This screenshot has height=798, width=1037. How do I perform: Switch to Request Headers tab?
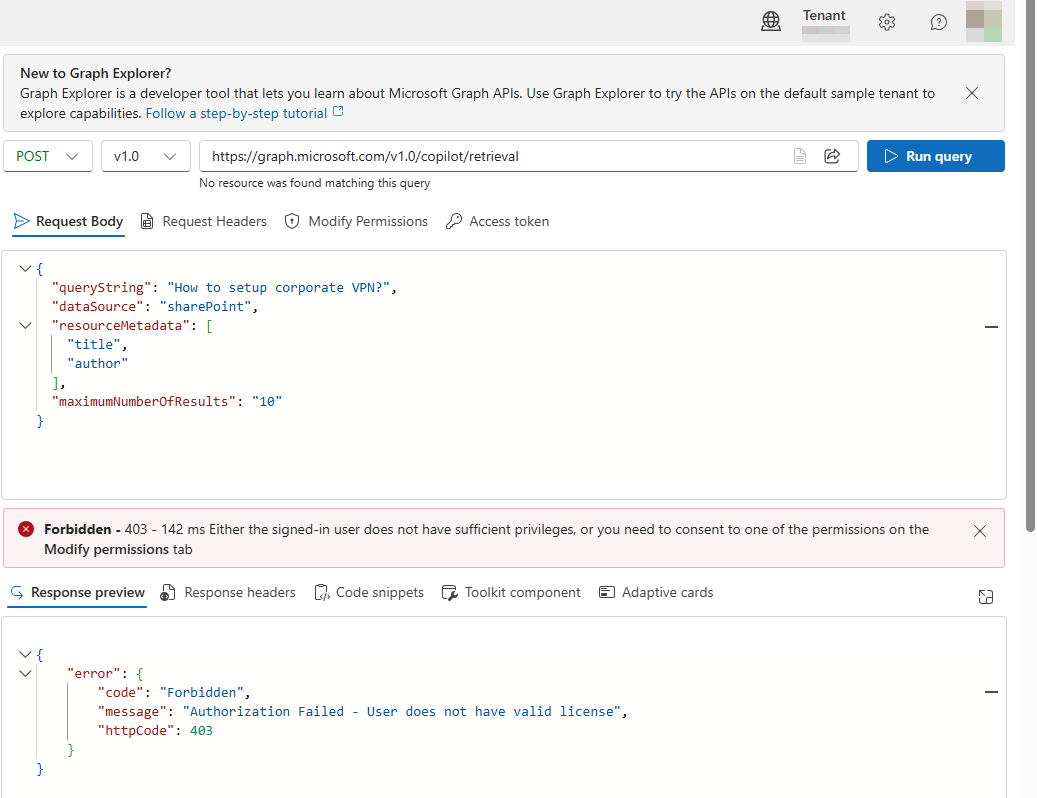click(204, 221)
